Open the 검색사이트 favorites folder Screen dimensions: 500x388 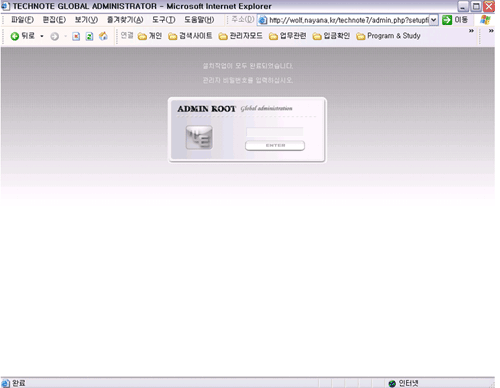190,36
